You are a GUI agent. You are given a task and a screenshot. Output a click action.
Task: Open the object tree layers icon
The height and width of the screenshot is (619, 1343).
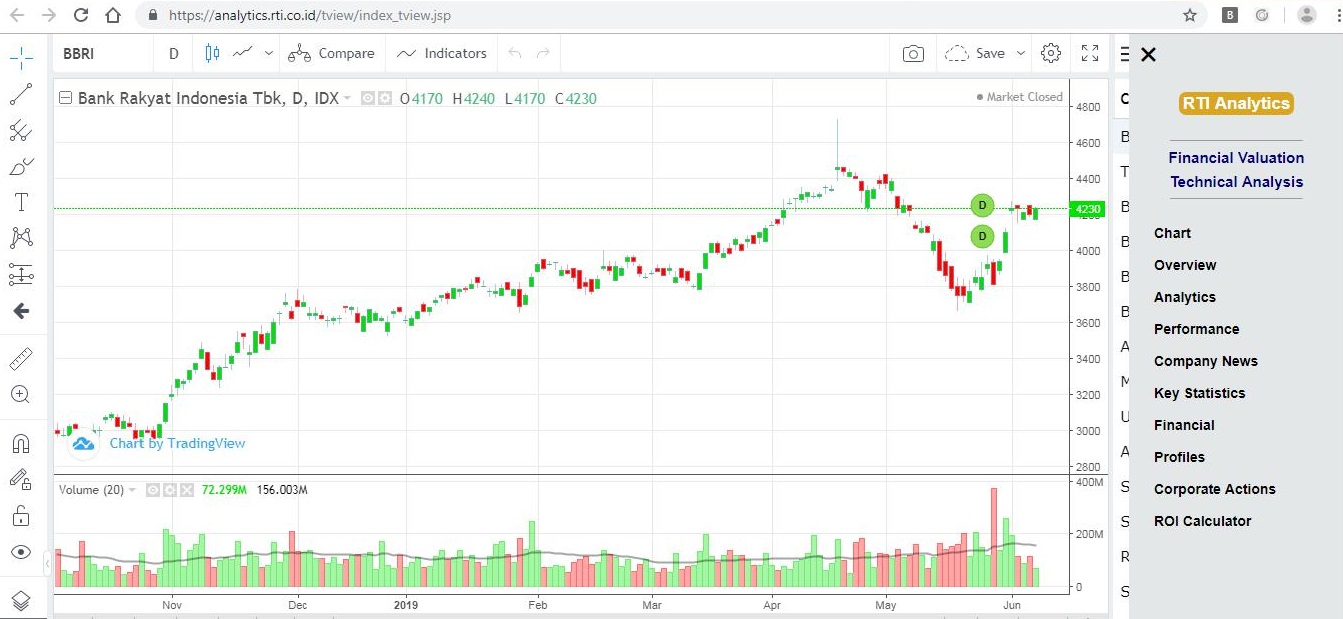pos(21,601)
